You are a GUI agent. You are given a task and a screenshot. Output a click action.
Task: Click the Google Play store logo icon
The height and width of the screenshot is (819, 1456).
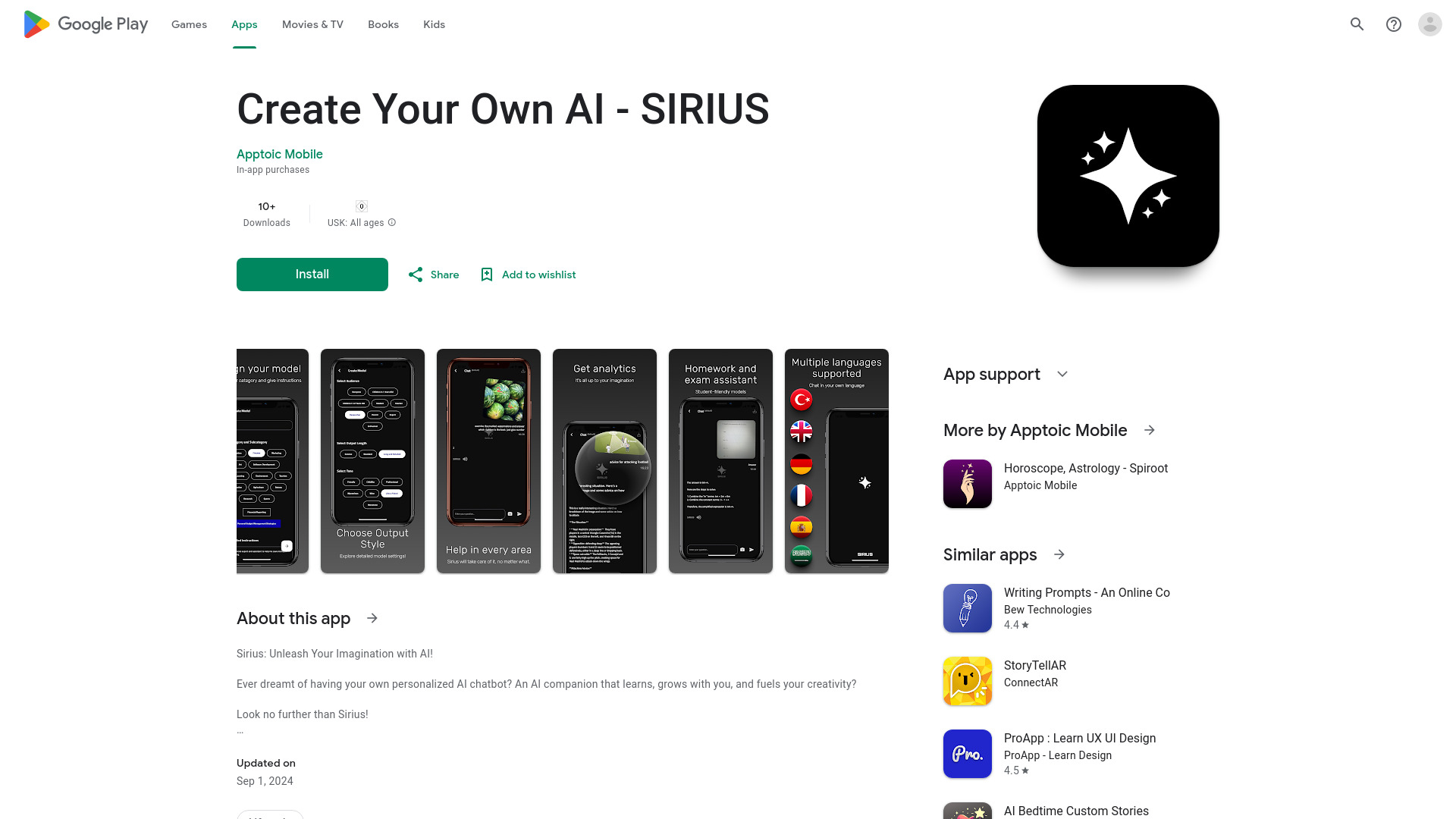coord(35,24)
